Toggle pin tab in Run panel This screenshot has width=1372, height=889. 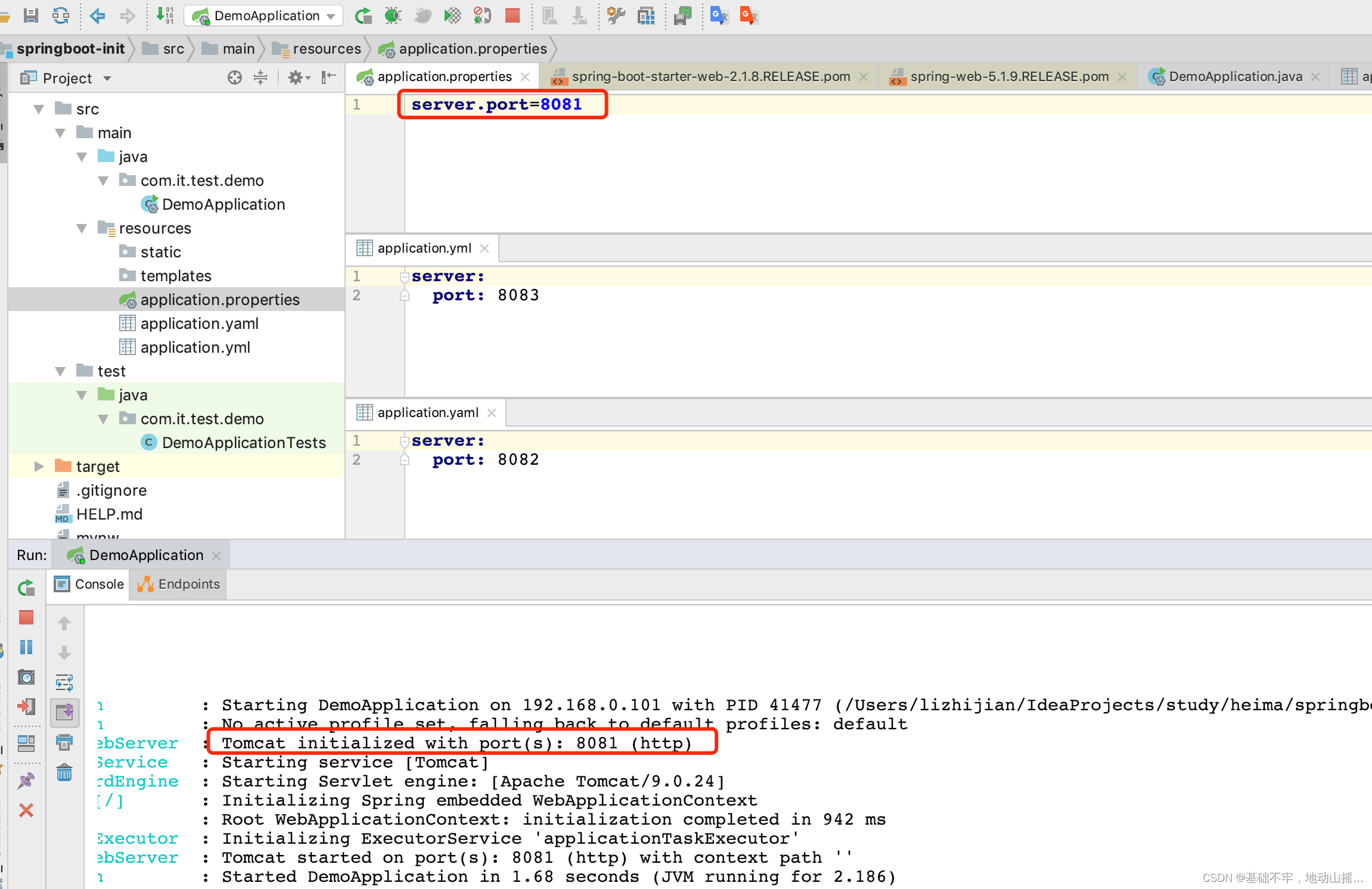26,781
